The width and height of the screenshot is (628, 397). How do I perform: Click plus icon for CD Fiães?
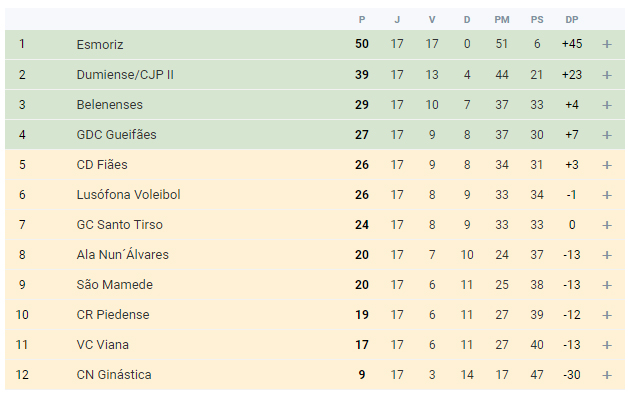(x=607, y=165)
